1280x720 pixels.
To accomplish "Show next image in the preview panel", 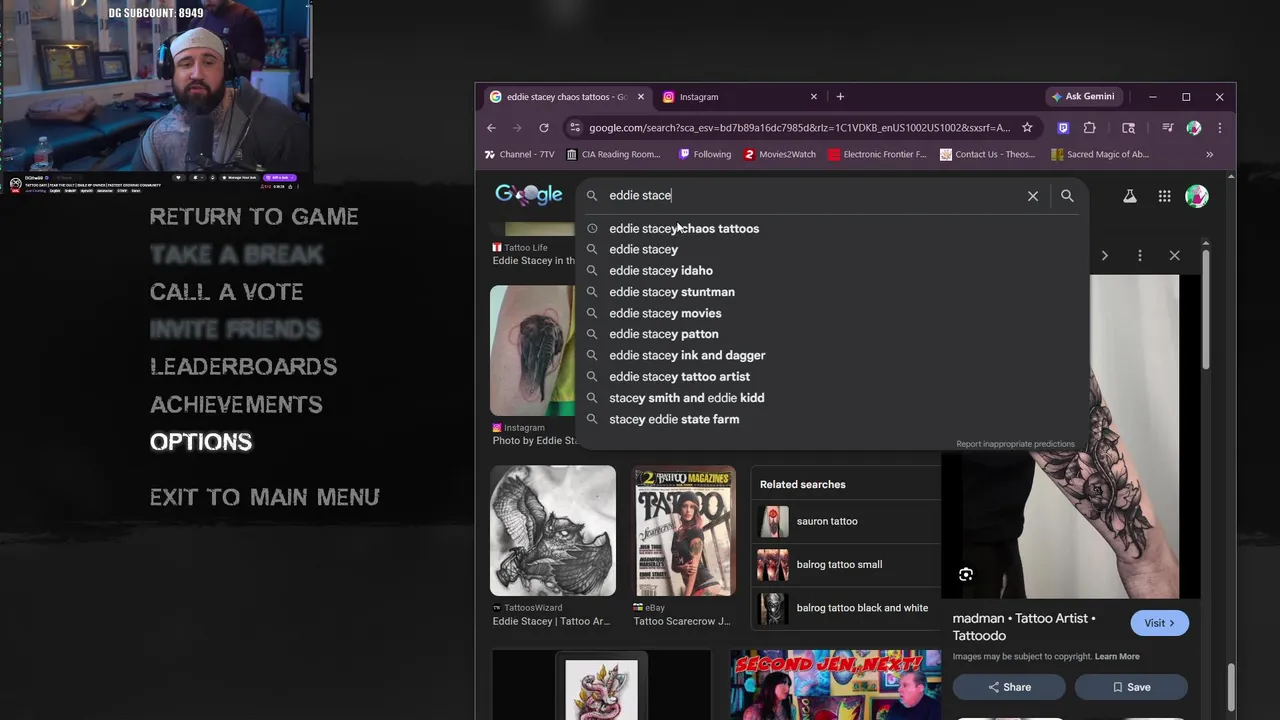I will [x=1105, y=256].
